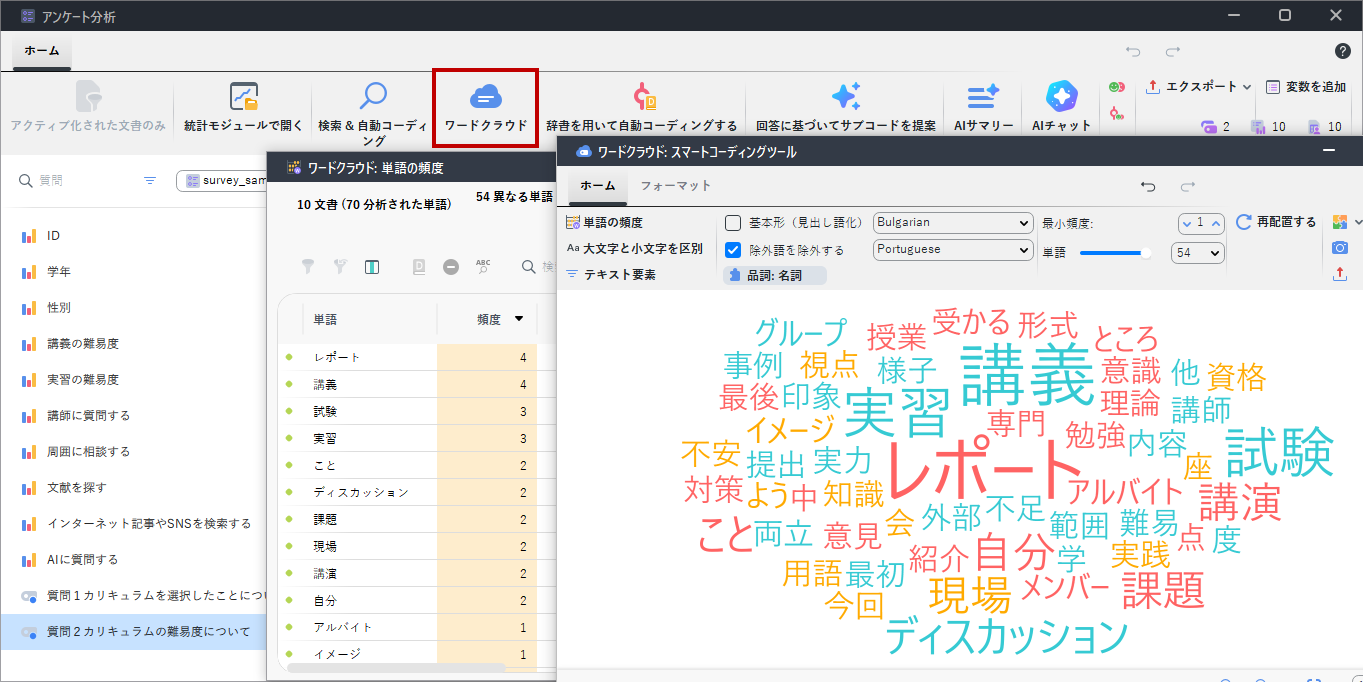Open the Bulgarian language dropdown

tap(952, 223)
